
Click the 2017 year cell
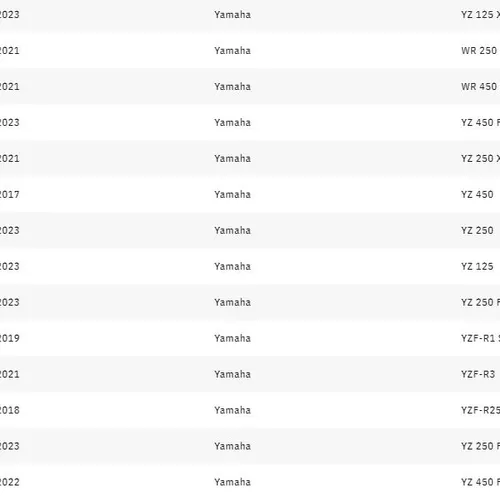[10, 194]
